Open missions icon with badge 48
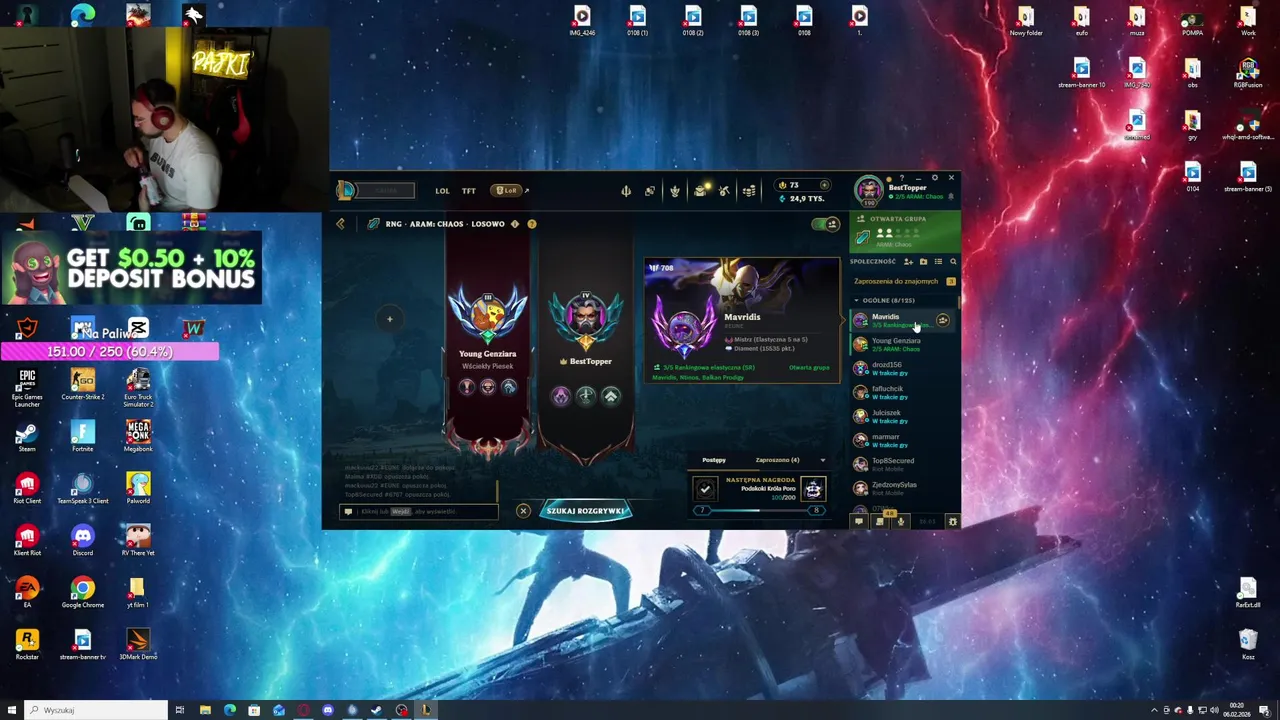The height and width of the screenshot is (720, 1280). point(880,521)
